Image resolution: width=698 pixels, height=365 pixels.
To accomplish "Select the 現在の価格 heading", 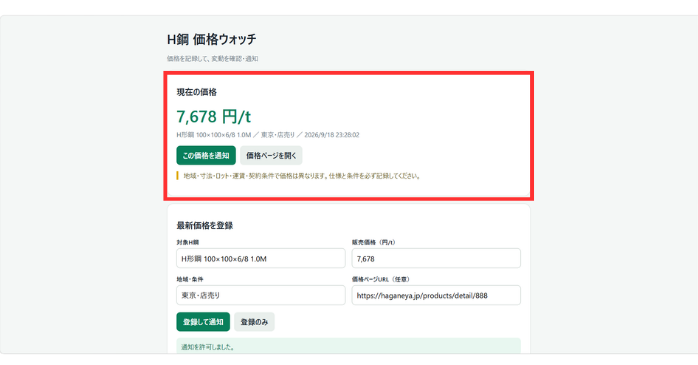I will [196, 92].
